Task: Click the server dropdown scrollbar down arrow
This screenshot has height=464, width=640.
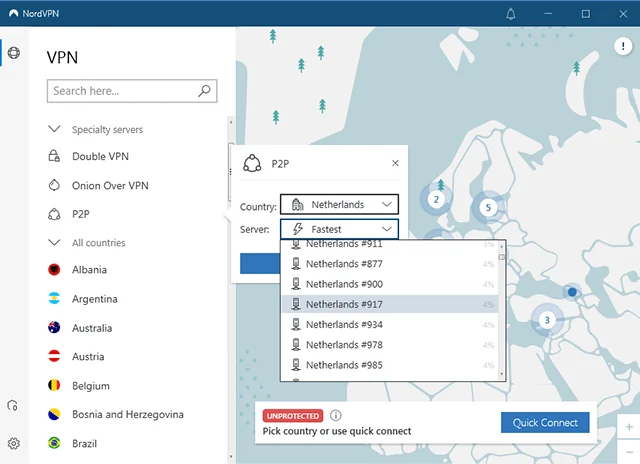Action: point(502,374)
